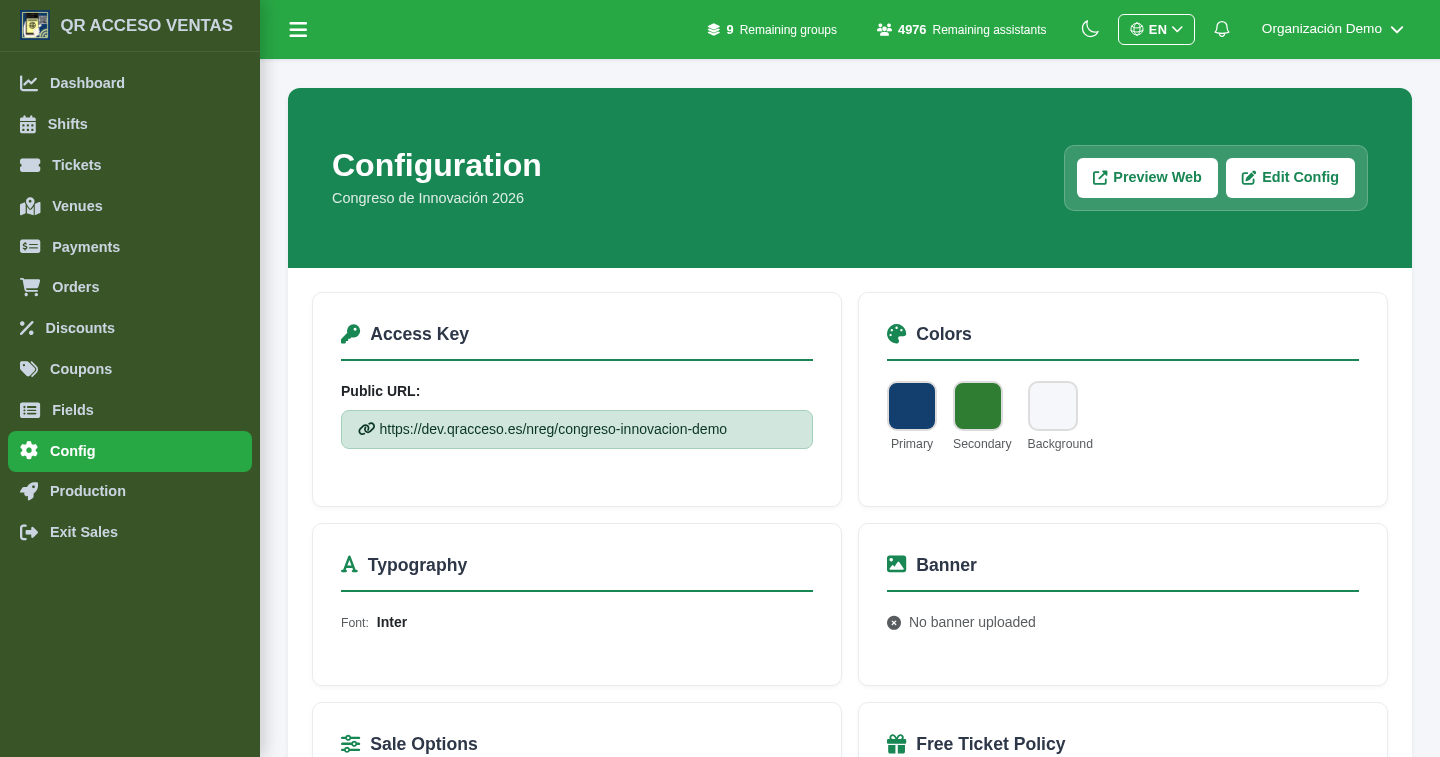Open notifications bell
Screen dimensions: 1440x757
coord(1222,29)
